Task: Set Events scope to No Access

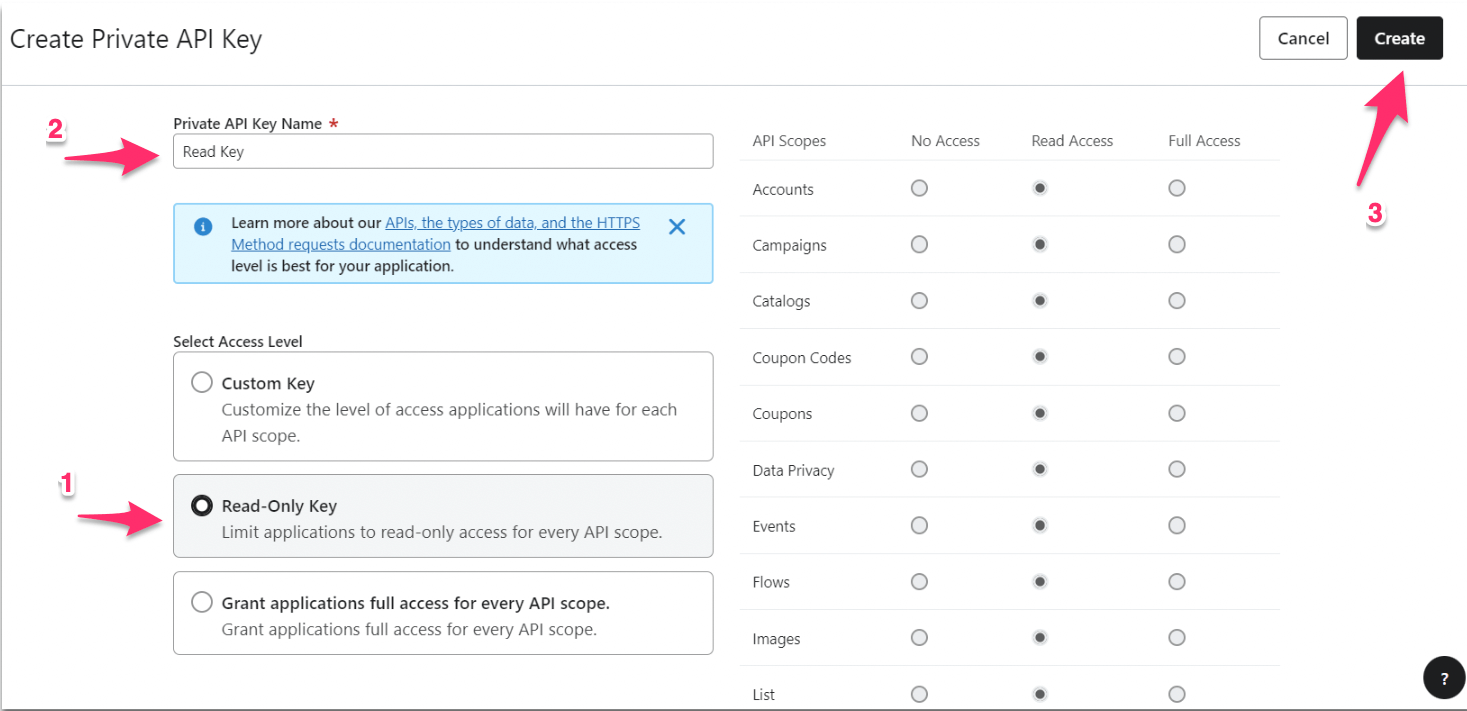Action: tap(919, 525)
